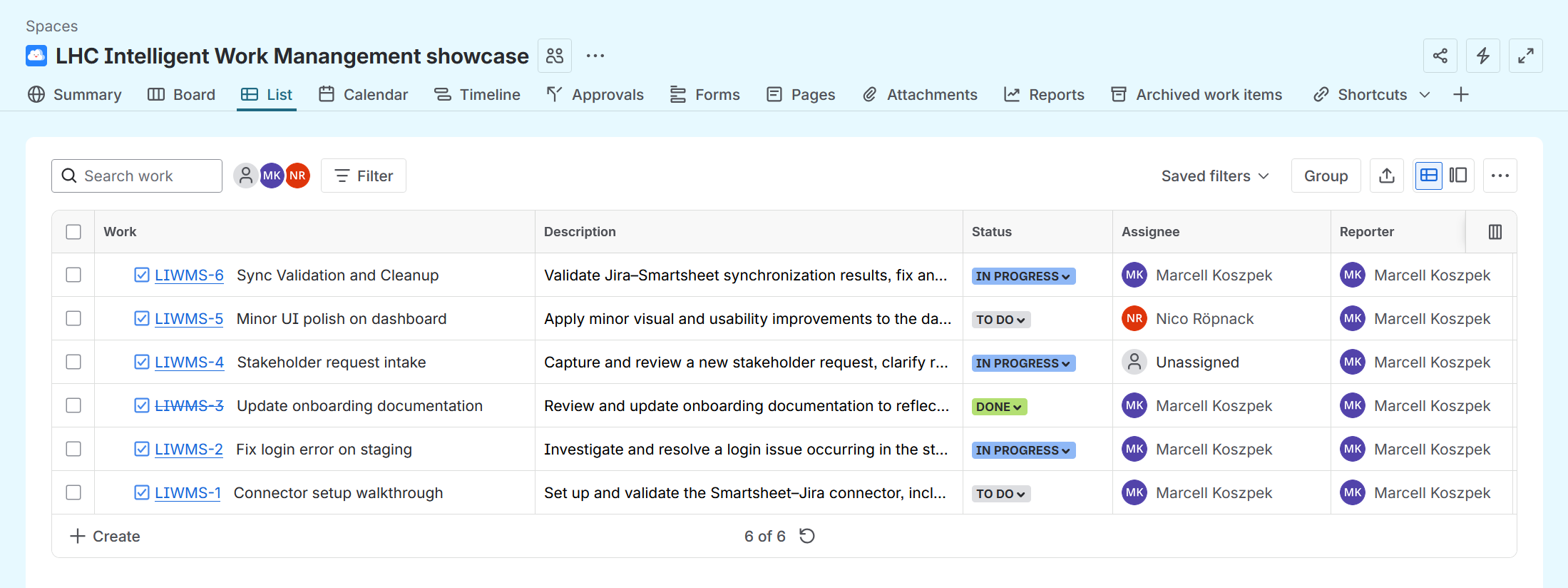The image size is (1568, 588).
Task: Click the export upload icon
Action: [x=1386, y=176]
